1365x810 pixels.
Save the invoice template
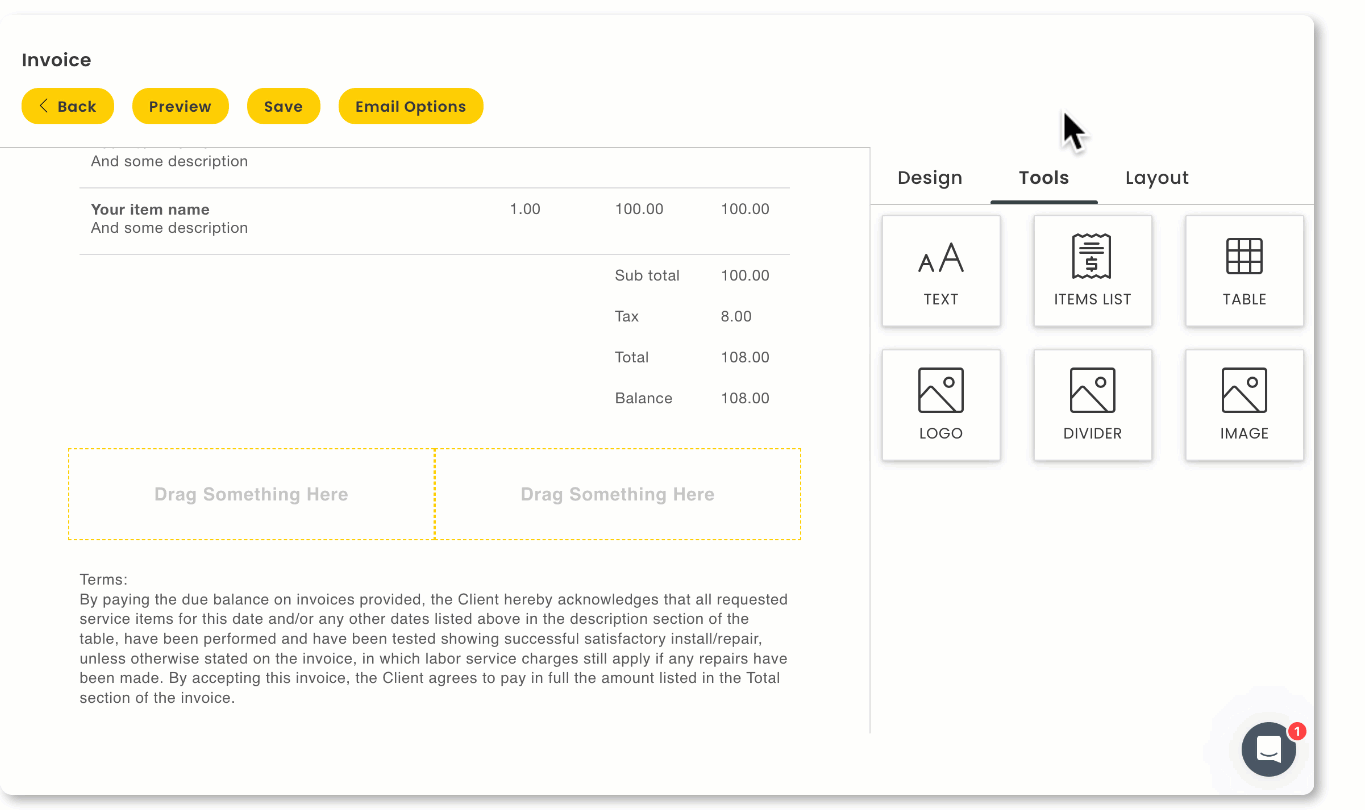click(x=283, y=106)
